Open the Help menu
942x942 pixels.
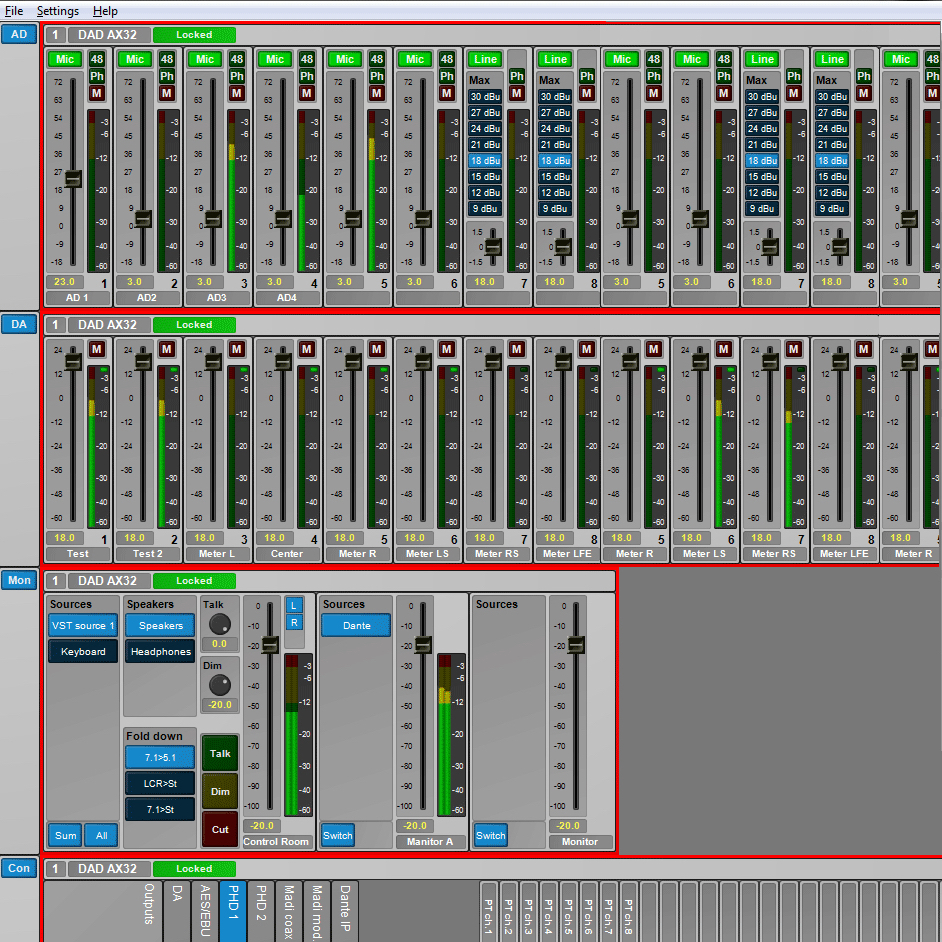[104, 11]
